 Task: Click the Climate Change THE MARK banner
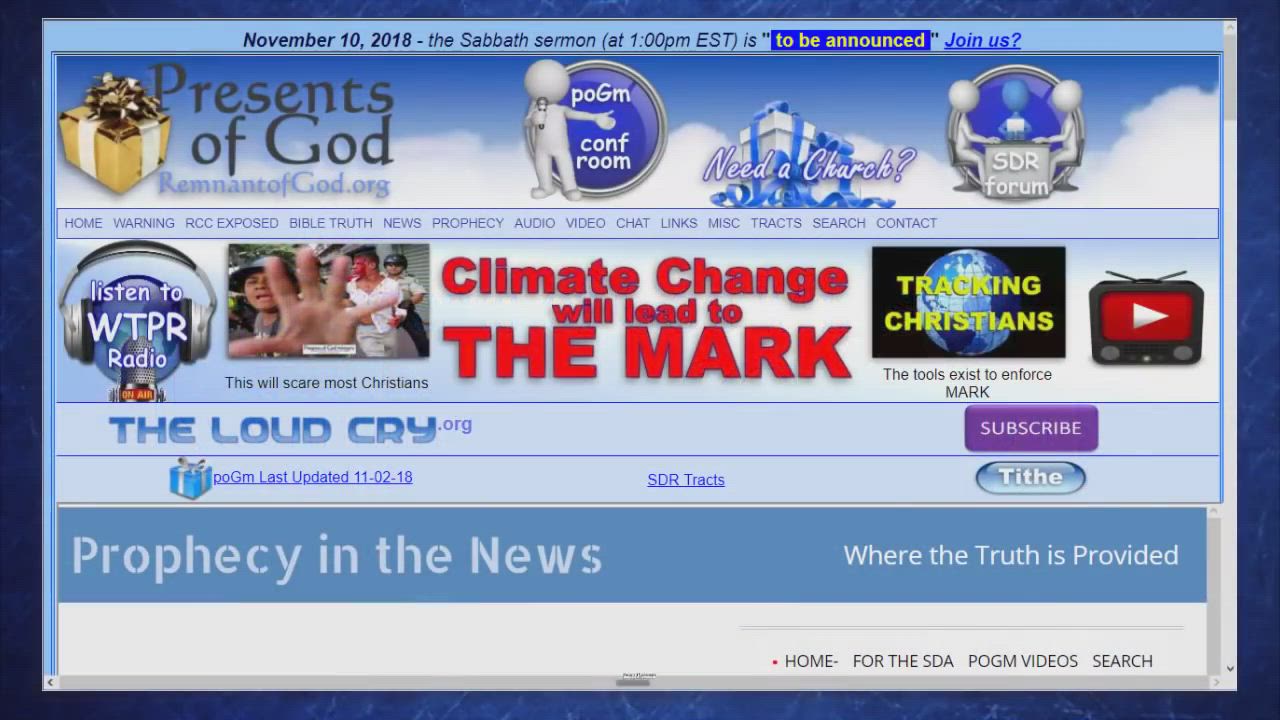tap(645, 318)
